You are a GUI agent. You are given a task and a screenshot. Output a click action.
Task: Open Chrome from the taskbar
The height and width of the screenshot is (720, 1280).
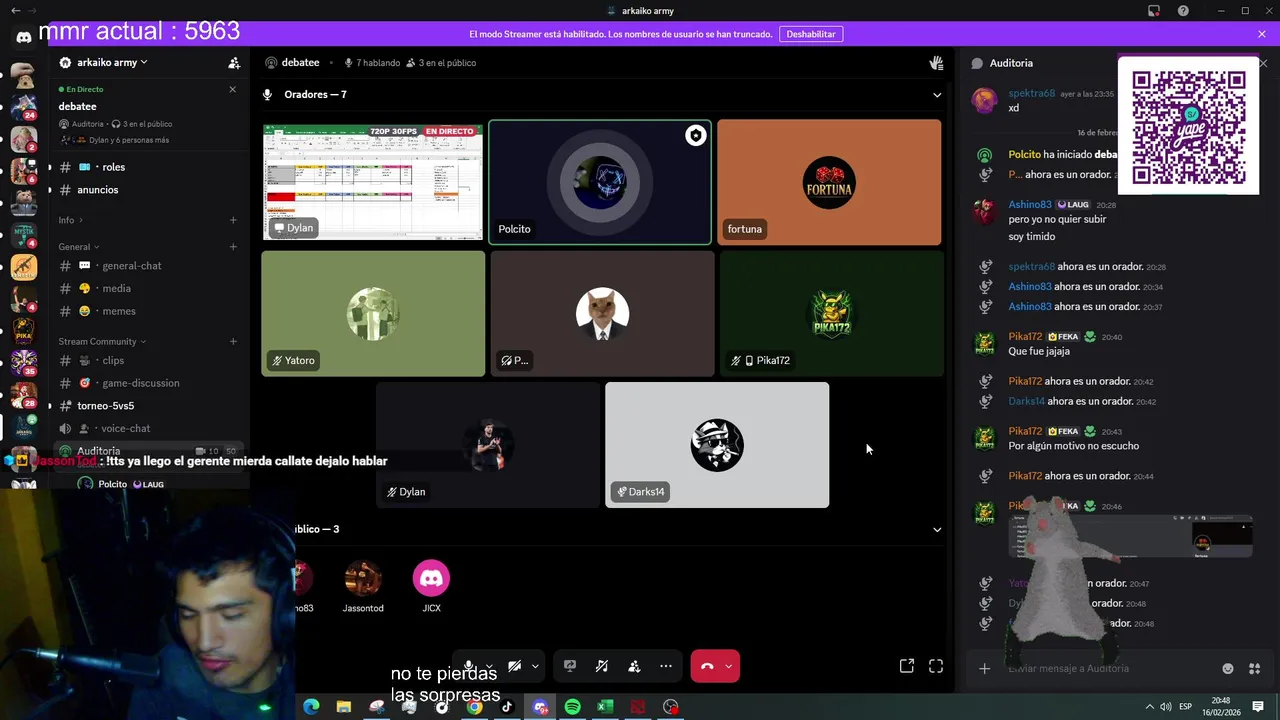[x=474, y=707]
